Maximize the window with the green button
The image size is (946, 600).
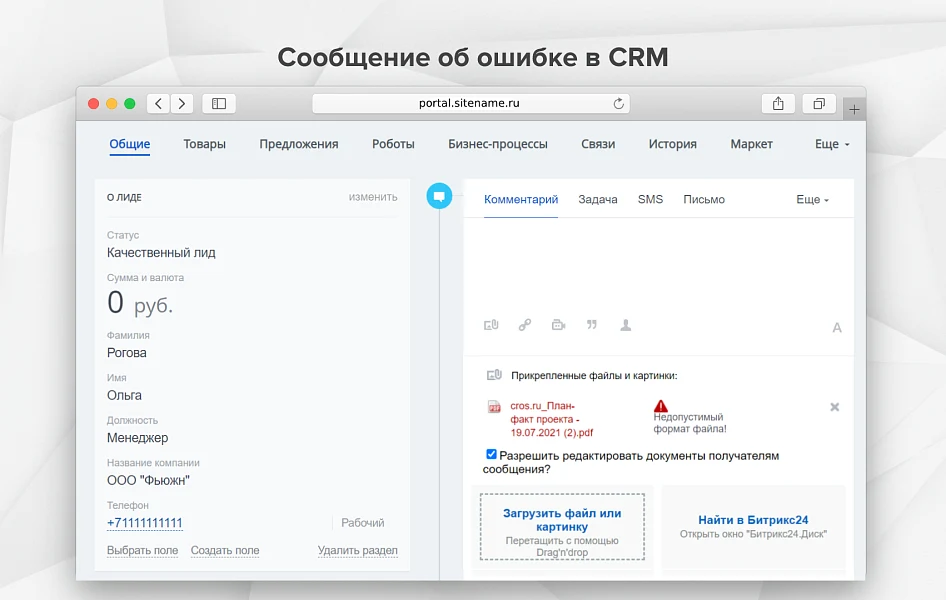coord(130,104)
